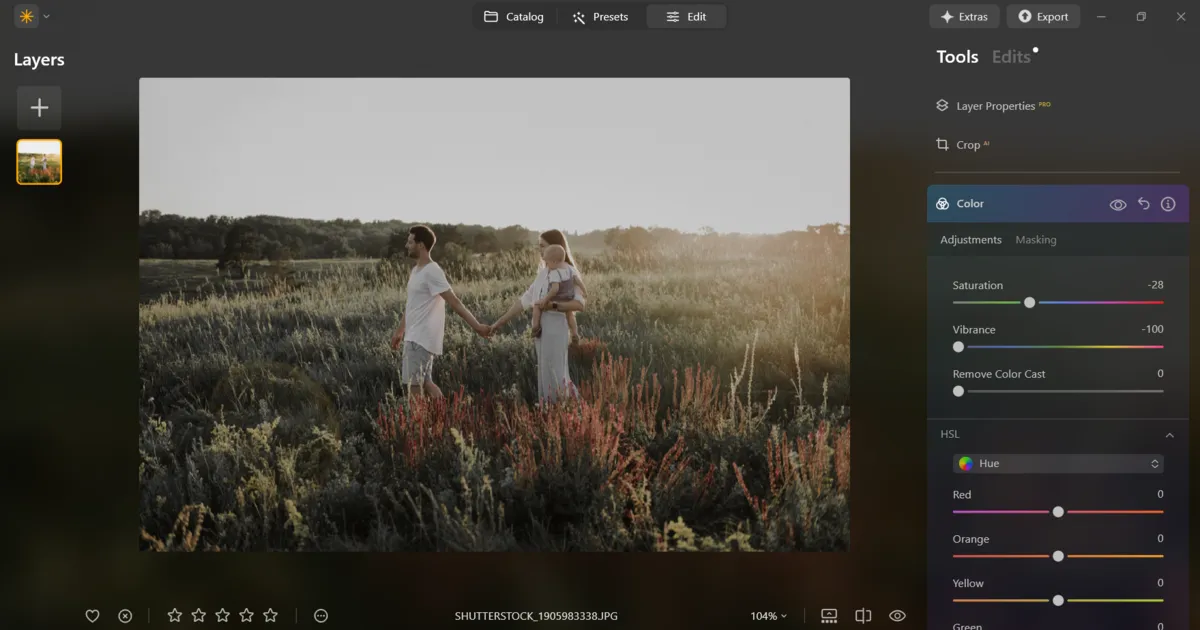Screen dimensions: 1200x630
Task: Click the reject photo X icon
Action: point(125,616)
